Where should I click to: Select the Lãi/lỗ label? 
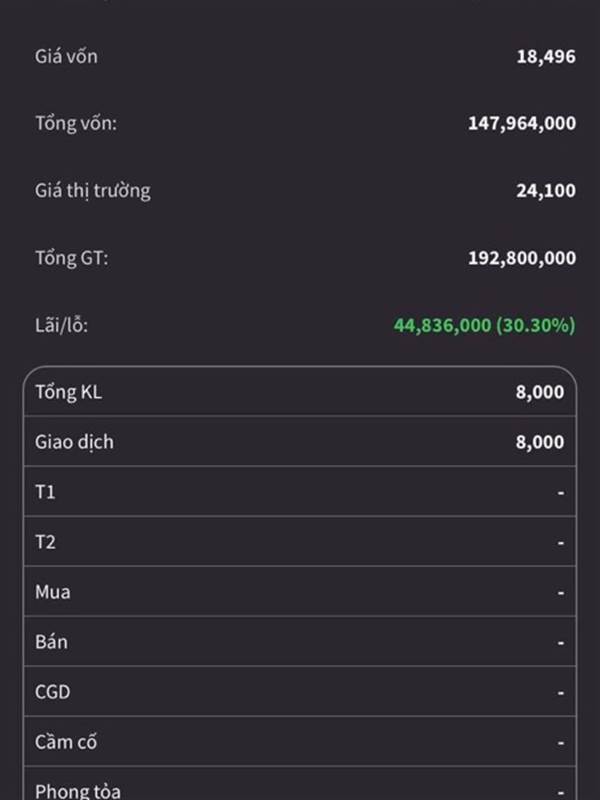[61, 326]
